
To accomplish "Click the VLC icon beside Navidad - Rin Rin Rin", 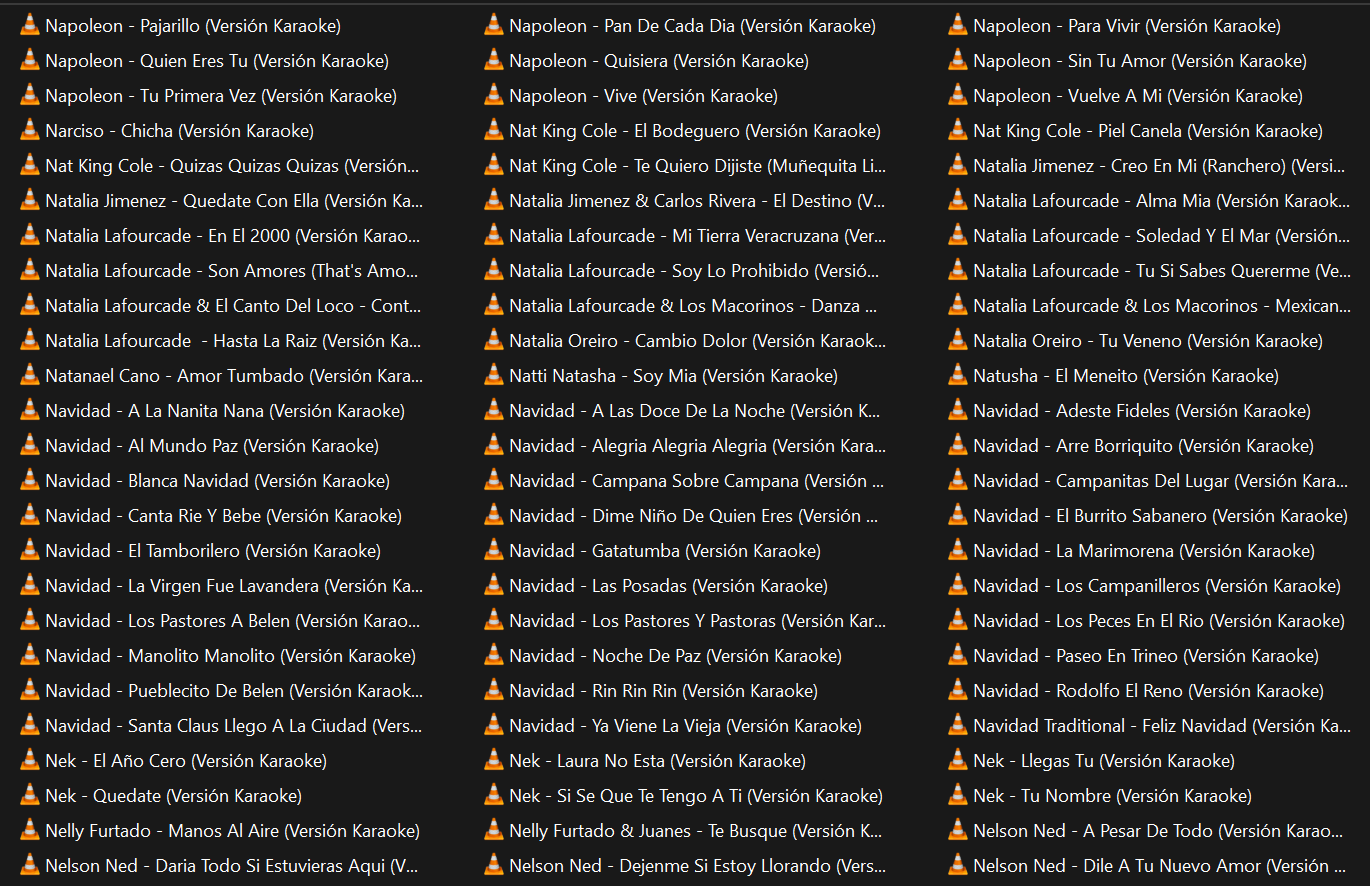I will (x=494, y=691).
